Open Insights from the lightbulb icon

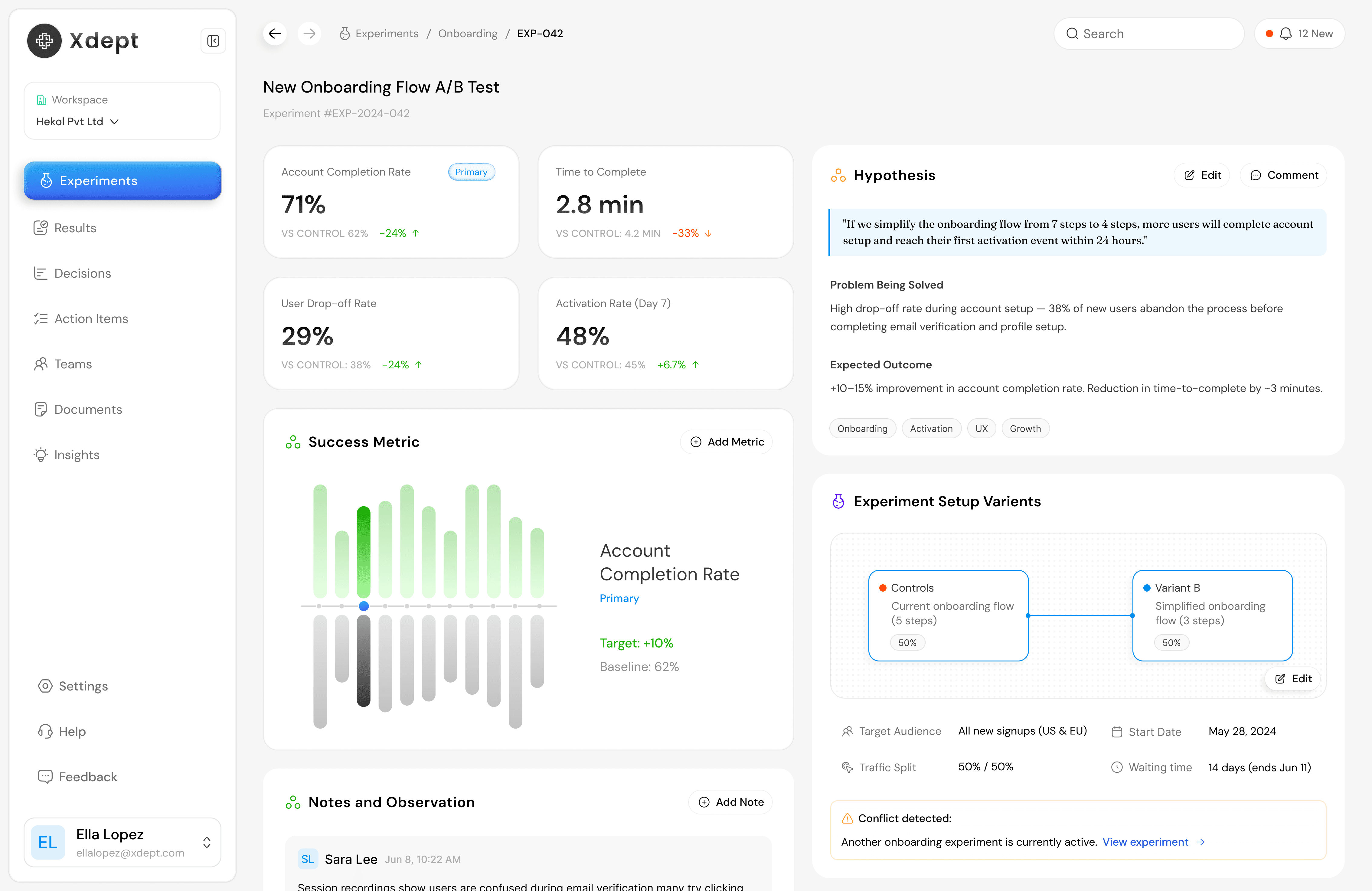pyautogui.click(x=41, y=455)
